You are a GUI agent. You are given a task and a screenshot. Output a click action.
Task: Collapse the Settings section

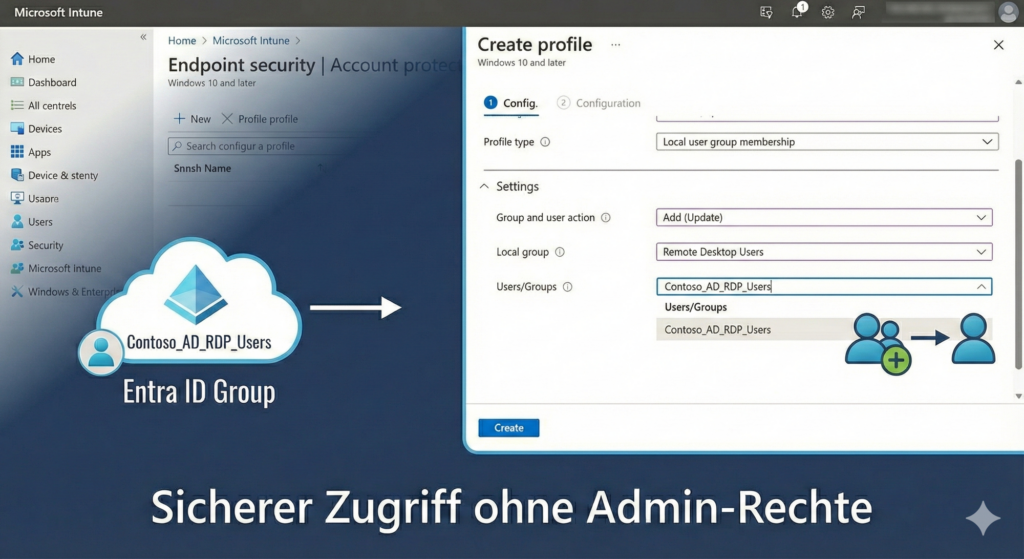486,187
